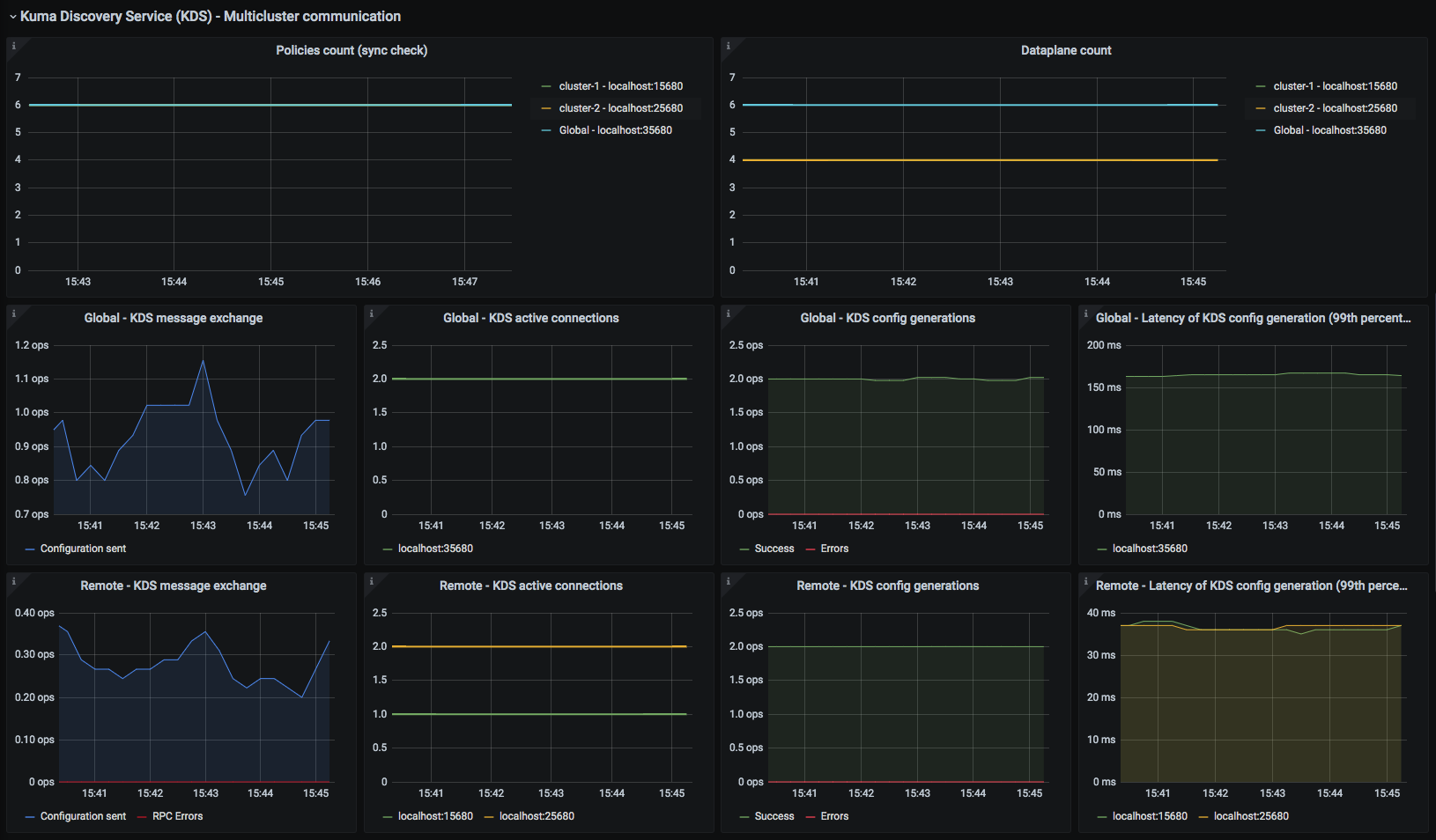This screenshot has width=1436, height=840.
Task: Show info for Remote KDS config generations
Action: click(728, 581)
